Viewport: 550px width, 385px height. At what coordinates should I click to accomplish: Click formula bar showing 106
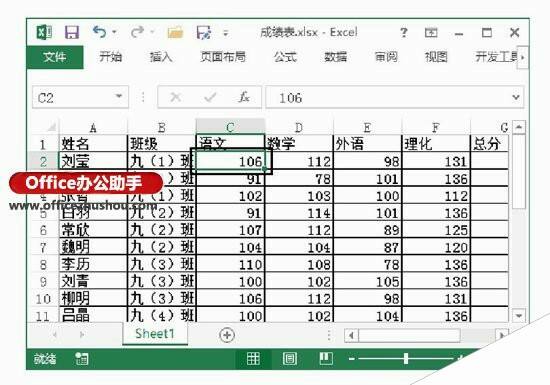[x=388, y=97]
